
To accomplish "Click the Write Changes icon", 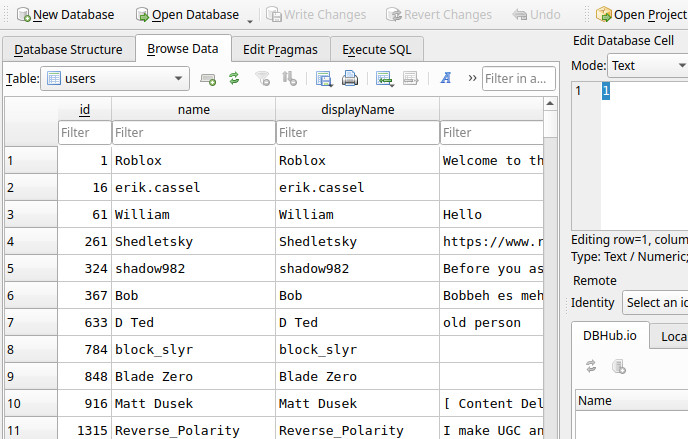I will point(274,14).
